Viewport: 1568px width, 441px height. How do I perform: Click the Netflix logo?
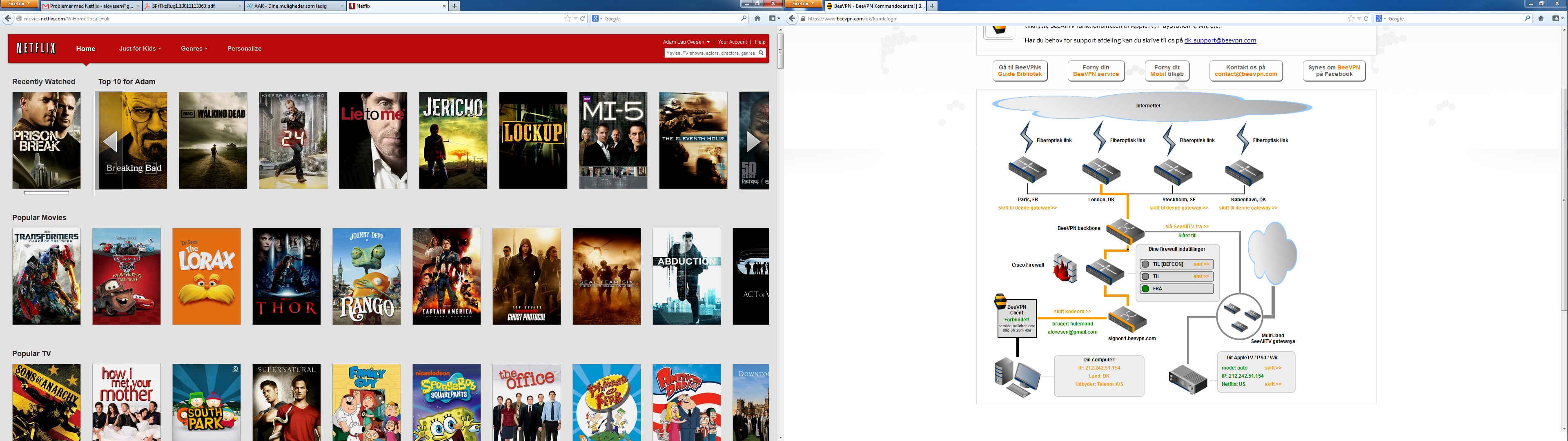(36, 49)
